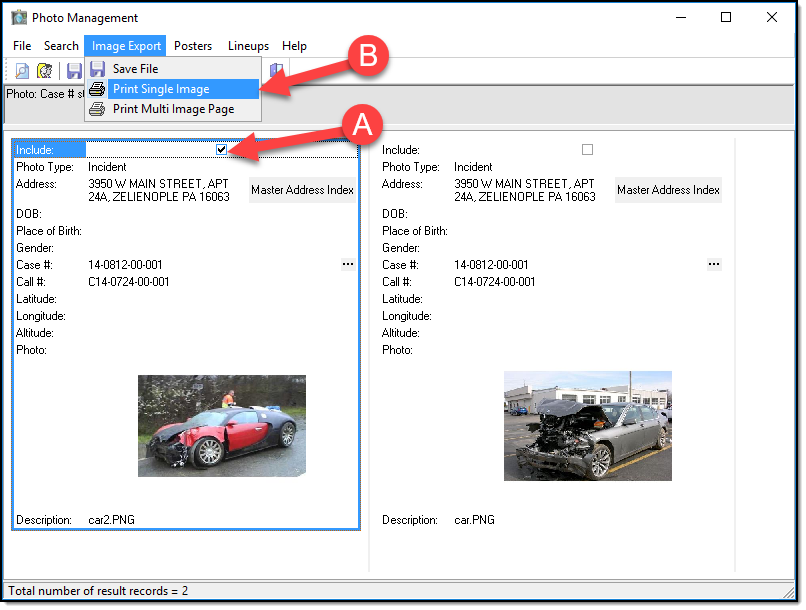806x610 pixels.
Task: Open the Lineups menu
Action: click(248, 46)
